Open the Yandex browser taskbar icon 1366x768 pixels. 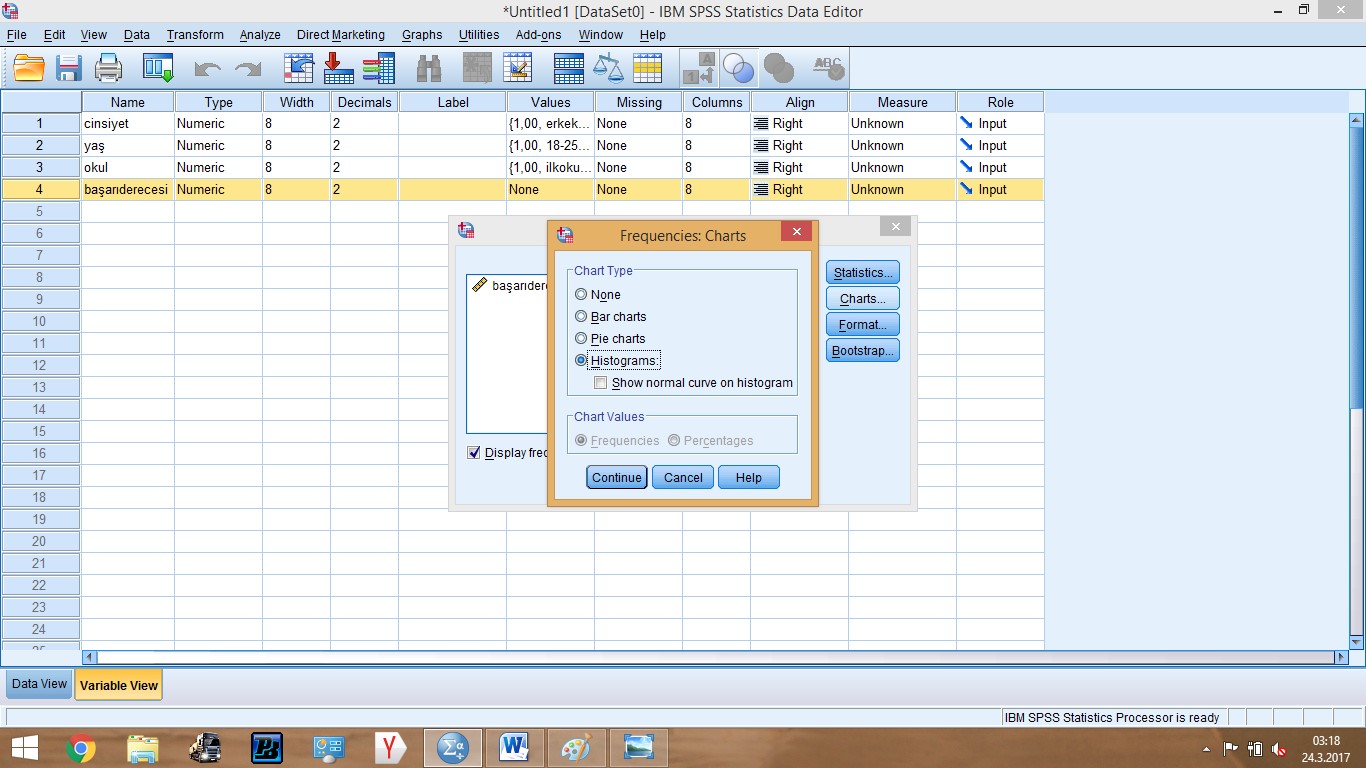[390, 748]
